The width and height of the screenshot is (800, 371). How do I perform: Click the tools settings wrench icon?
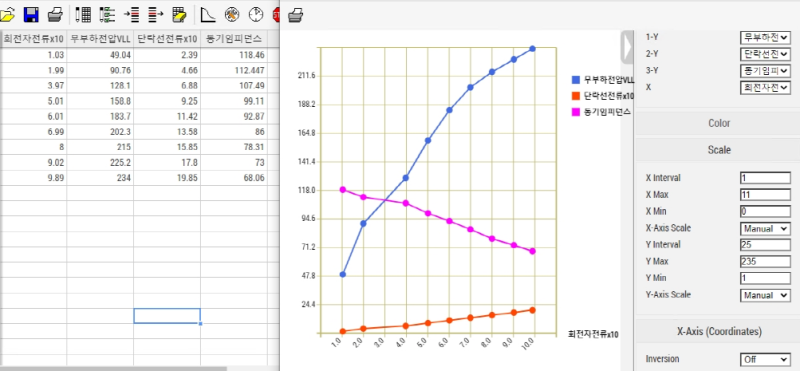pos(232,15)
